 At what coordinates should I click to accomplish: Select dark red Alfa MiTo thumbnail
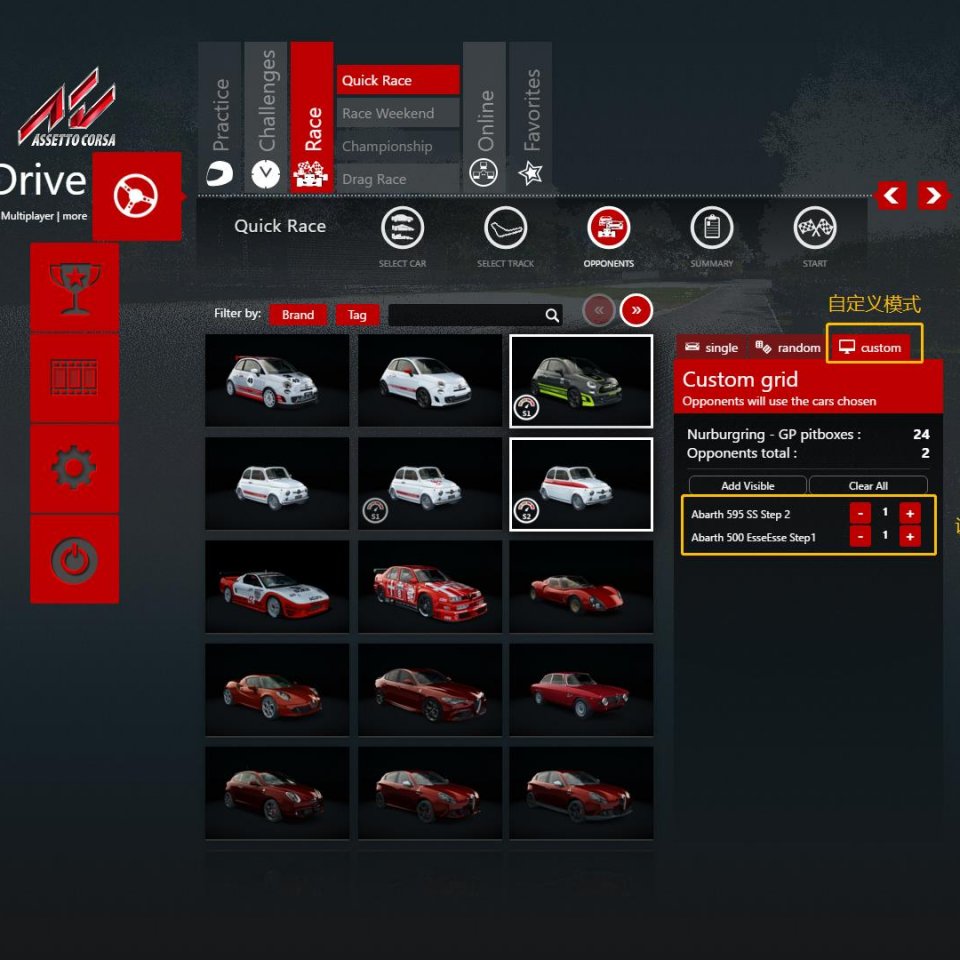tap(277, 793)
